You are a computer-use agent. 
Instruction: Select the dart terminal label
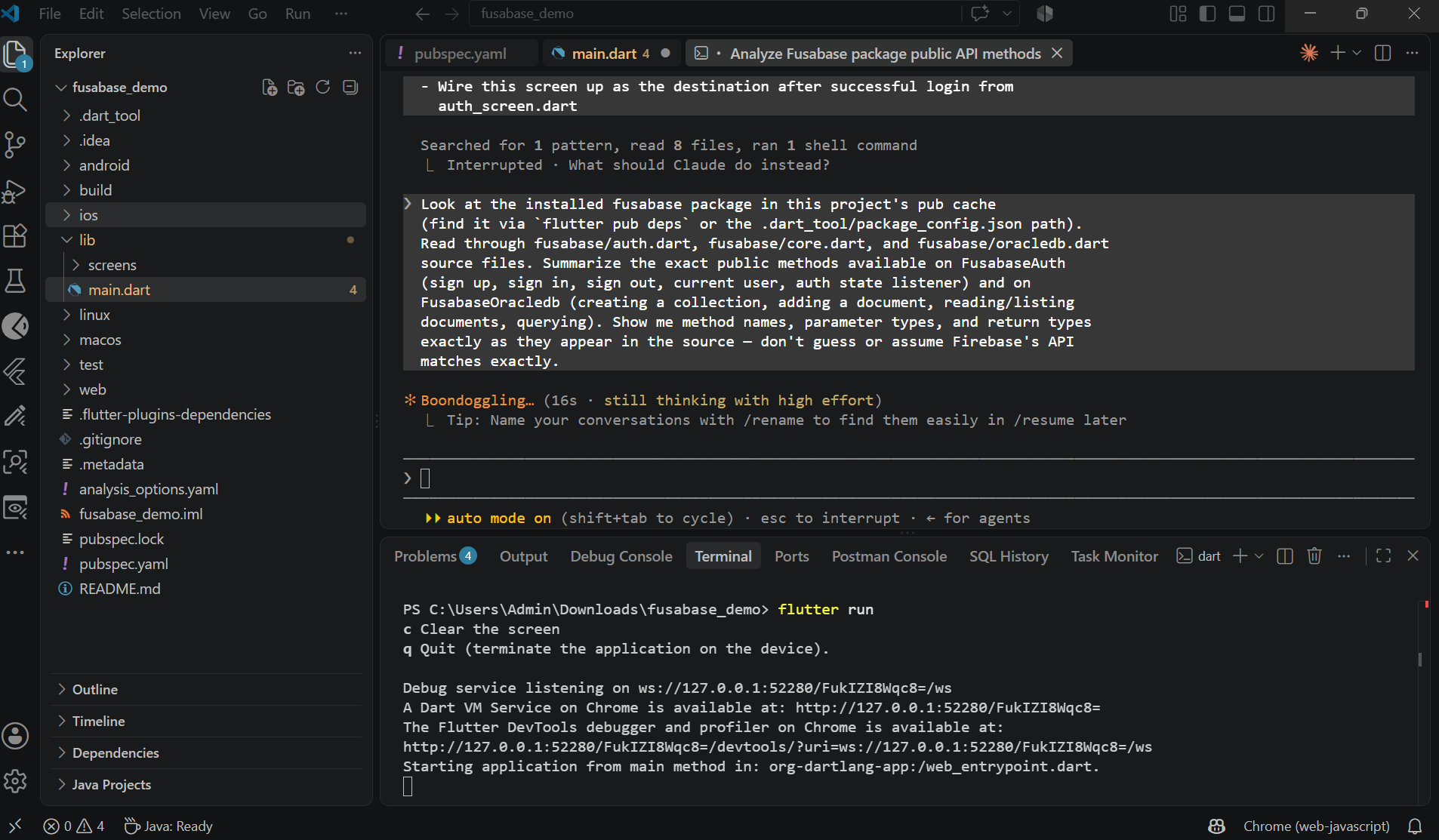pyautogui.click(x=1199, y=556)
